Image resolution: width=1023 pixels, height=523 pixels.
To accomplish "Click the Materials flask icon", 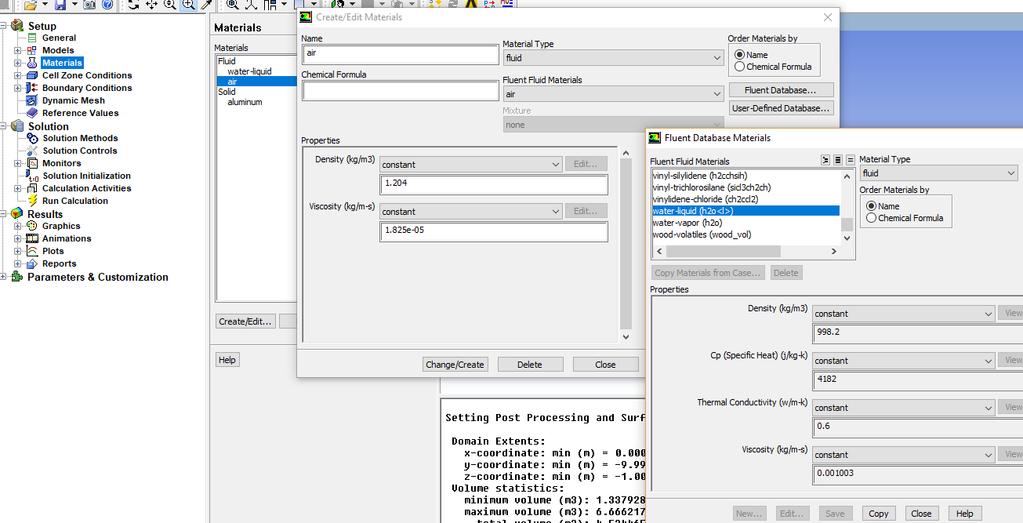I will point(31,63).
